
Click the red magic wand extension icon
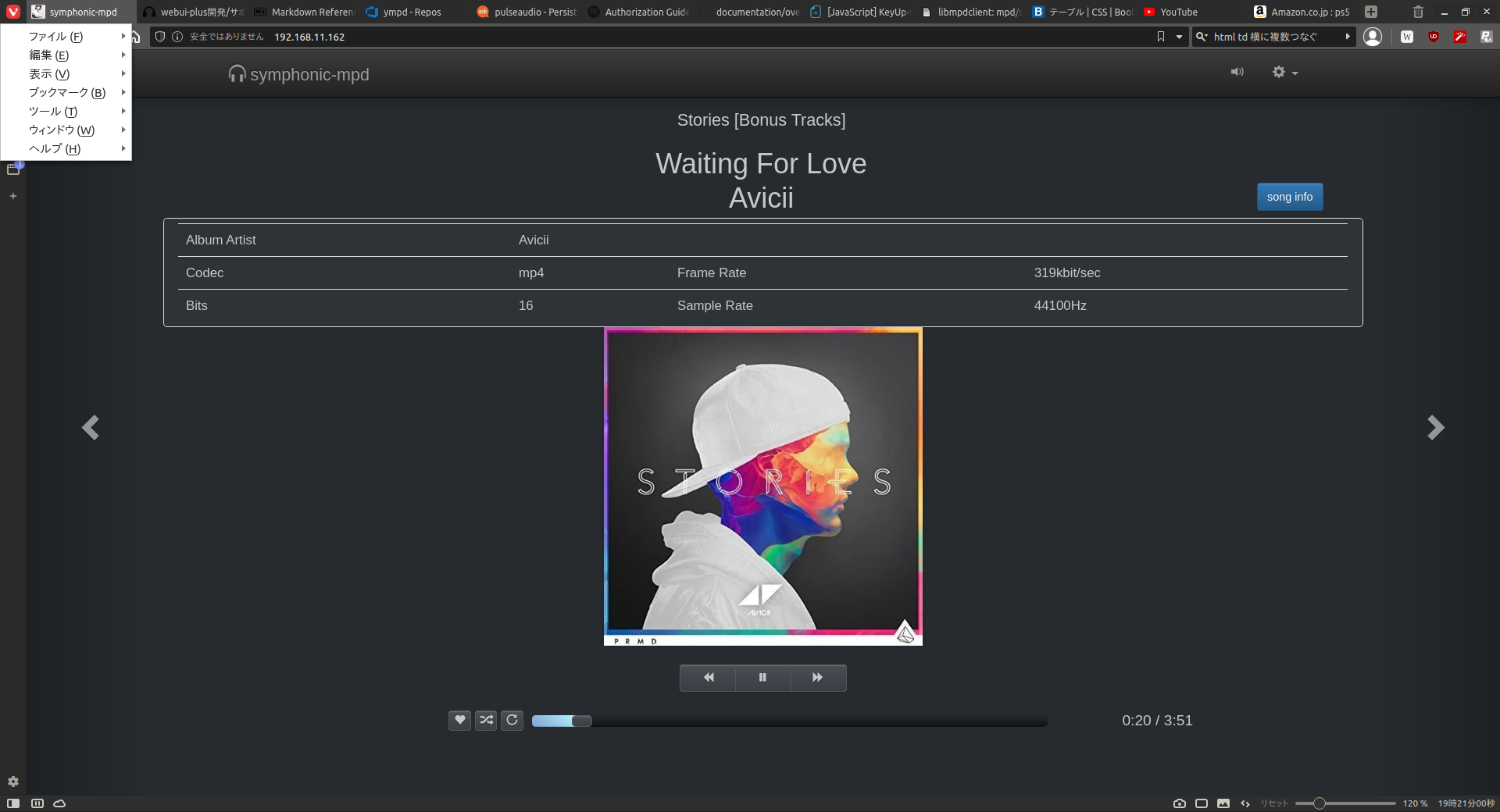1460,37
